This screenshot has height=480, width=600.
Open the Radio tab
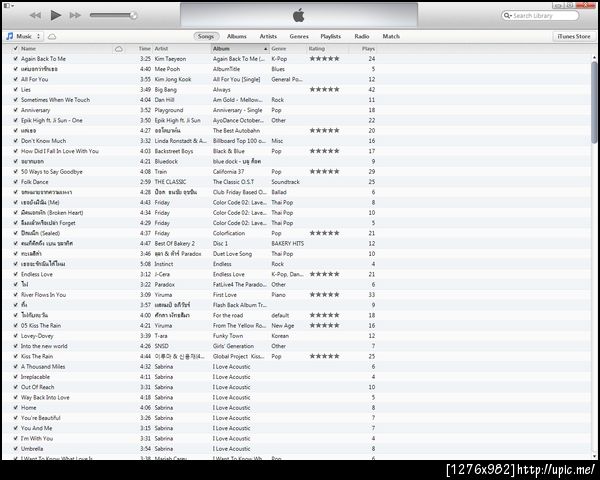pyautogui.click(x=362, y=36)
